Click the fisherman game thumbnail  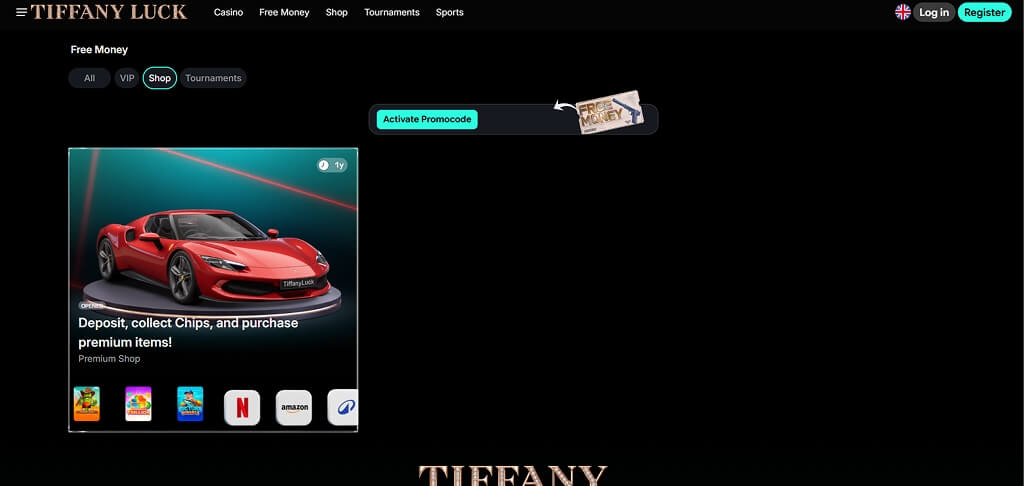pyautogui.click(x=190, y=404)
